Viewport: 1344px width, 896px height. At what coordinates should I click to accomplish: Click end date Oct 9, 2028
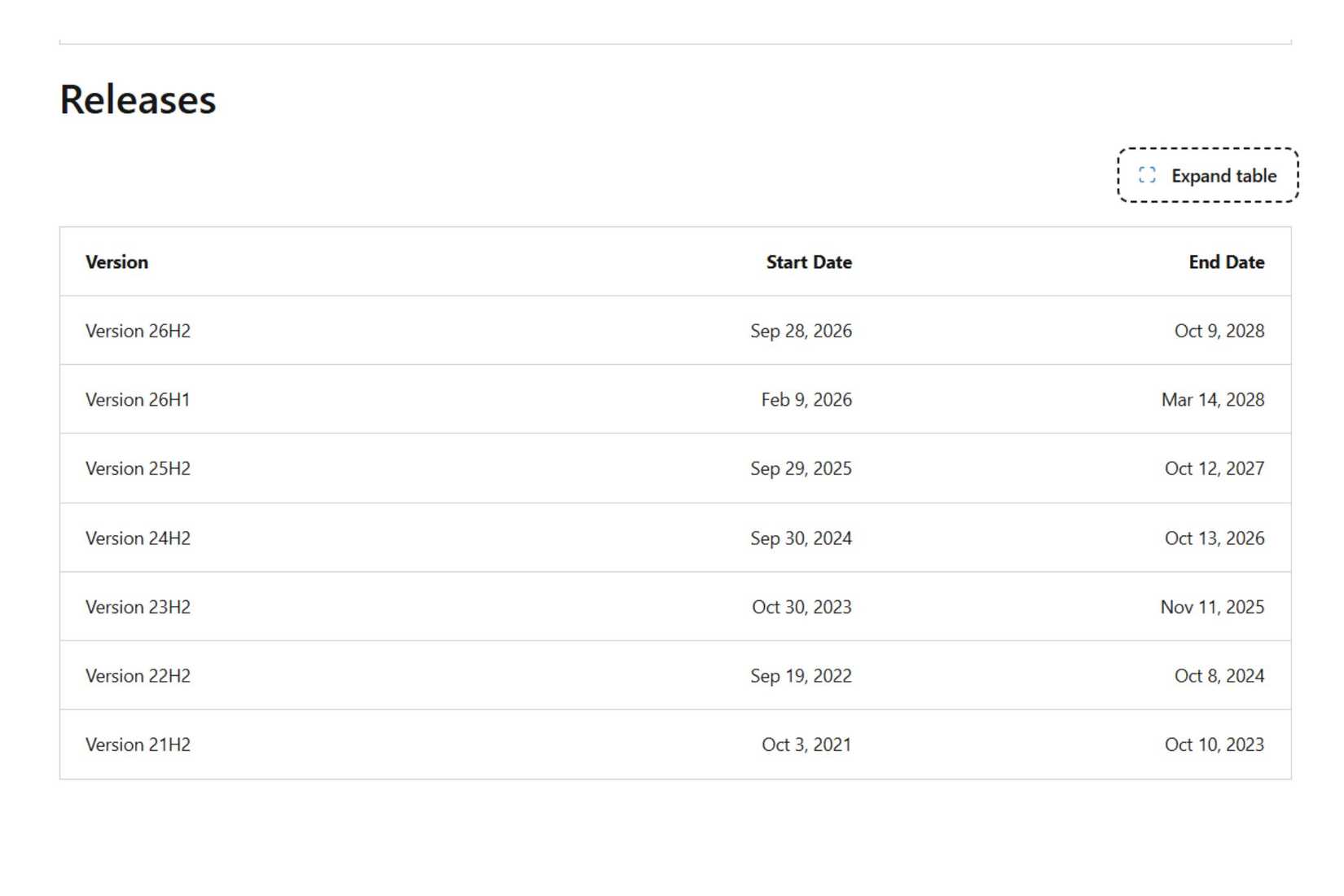(x=1219, y=331)
